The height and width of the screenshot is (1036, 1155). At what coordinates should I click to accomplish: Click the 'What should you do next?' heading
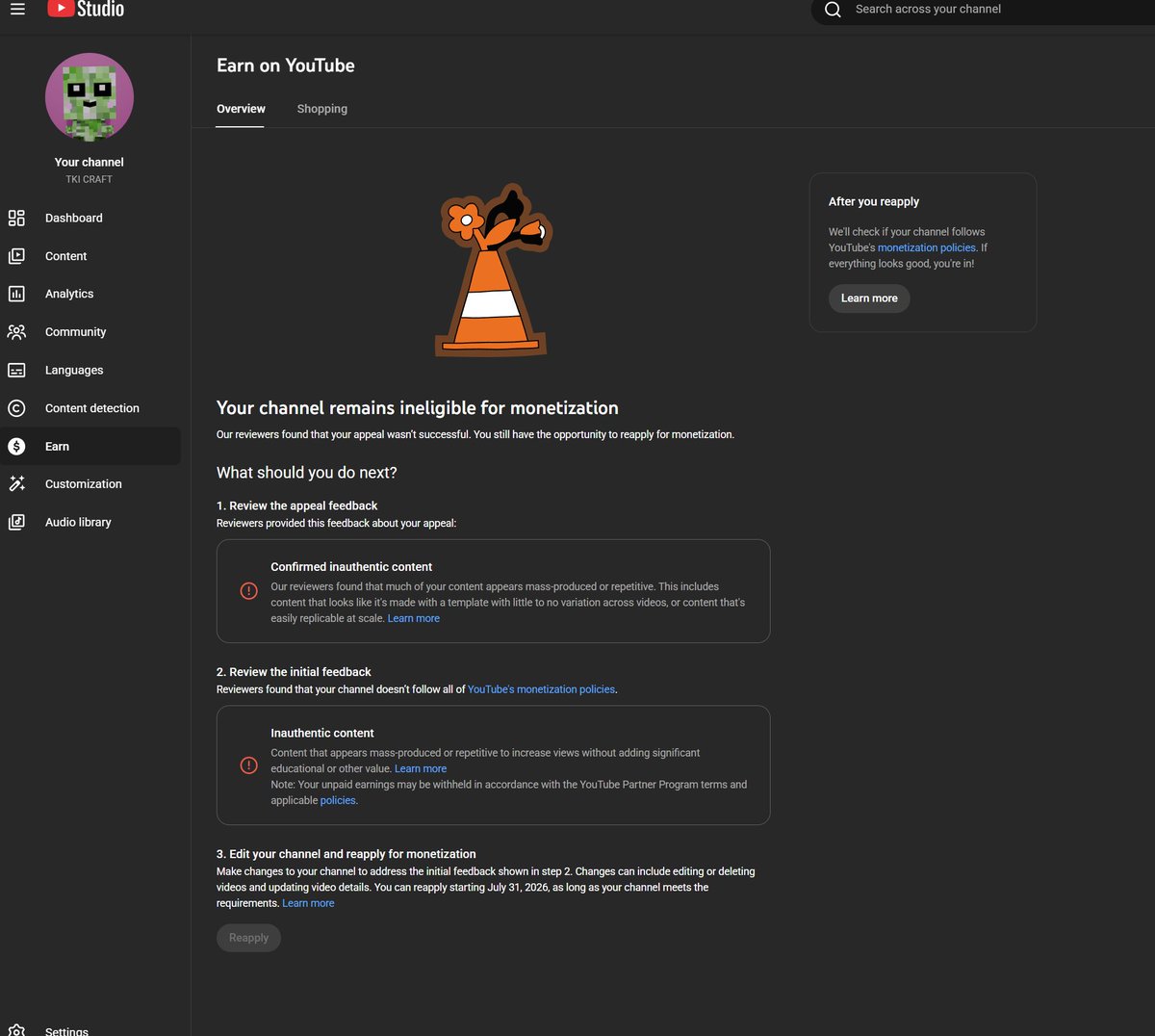[307, 473]
